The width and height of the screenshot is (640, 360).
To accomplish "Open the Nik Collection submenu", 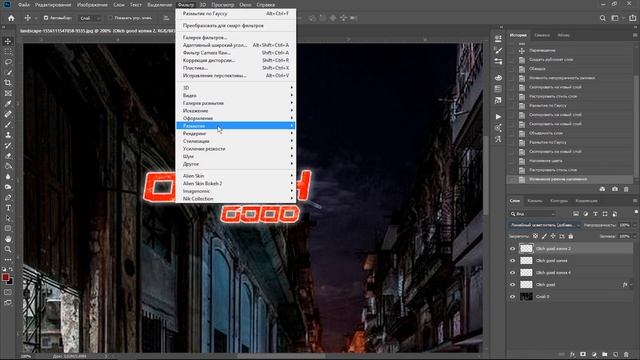I will click(236, 199).
